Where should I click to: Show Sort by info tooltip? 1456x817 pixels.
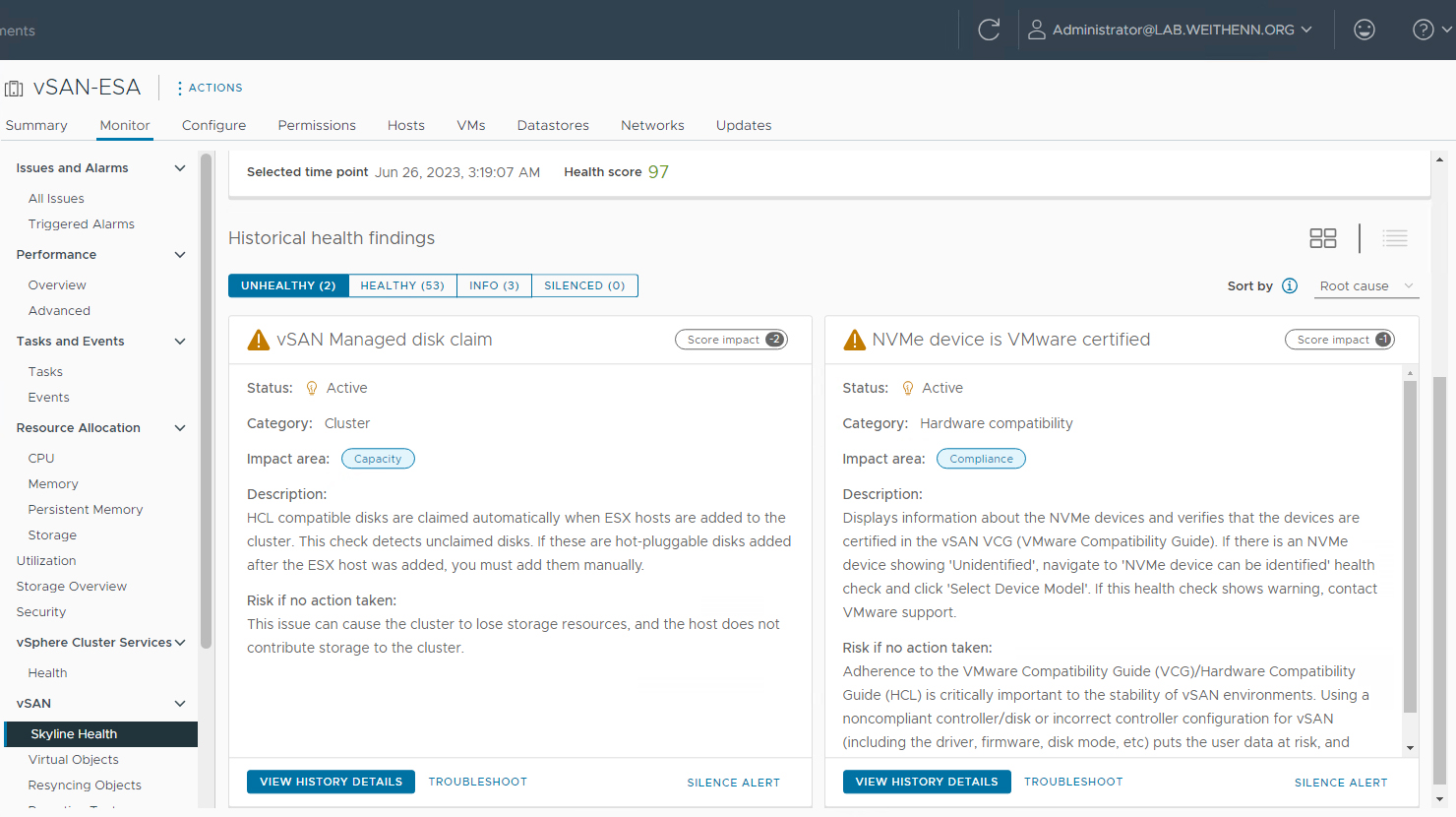(x=1290, y=285)
